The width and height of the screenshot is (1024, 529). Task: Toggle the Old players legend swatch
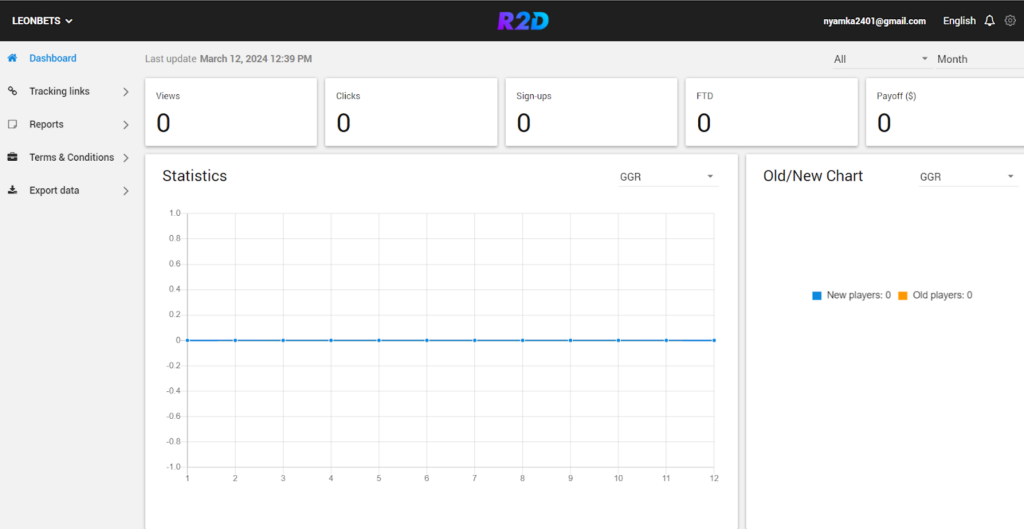pyautogui.click(x=903, y=296)
